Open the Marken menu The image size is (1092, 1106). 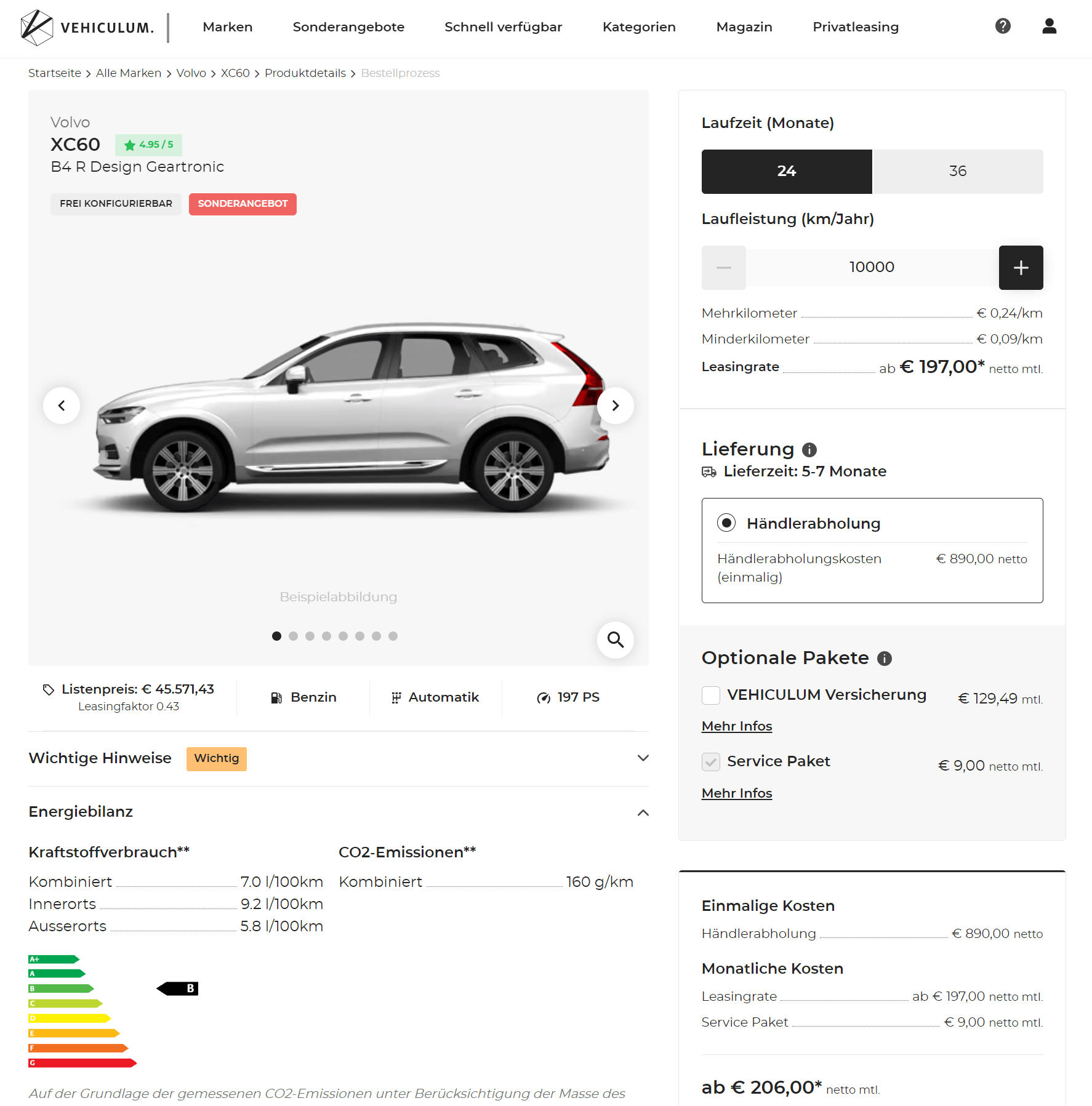pyautogui.click(x=228, y=27)
